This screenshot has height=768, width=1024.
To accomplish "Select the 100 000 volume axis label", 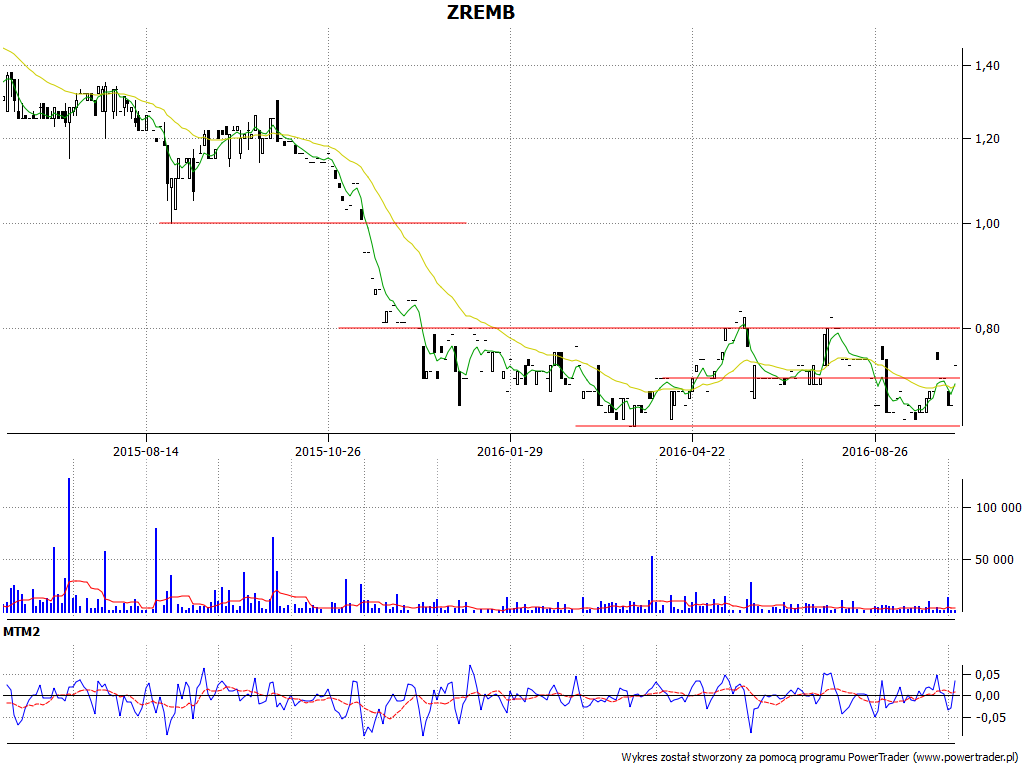I will (998, 507).
